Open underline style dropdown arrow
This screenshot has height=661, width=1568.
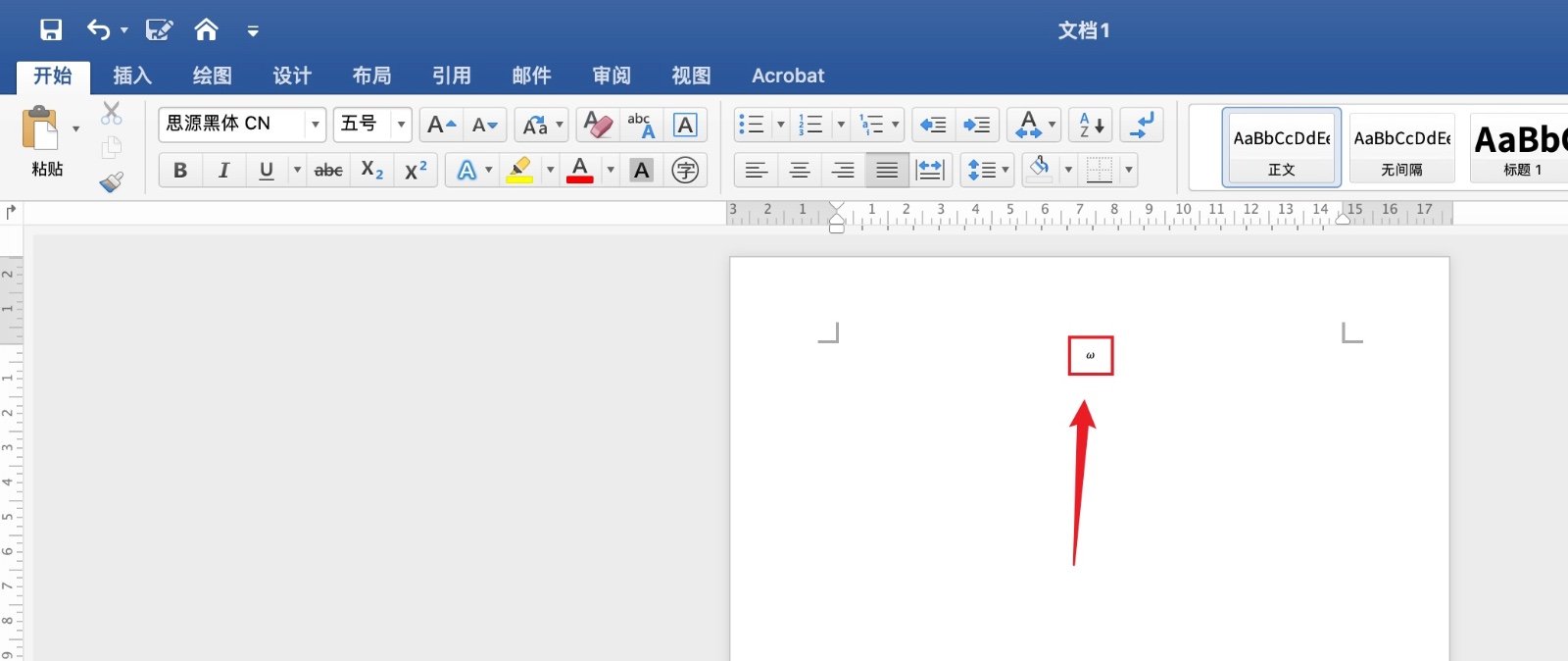(x=297, y=171)
